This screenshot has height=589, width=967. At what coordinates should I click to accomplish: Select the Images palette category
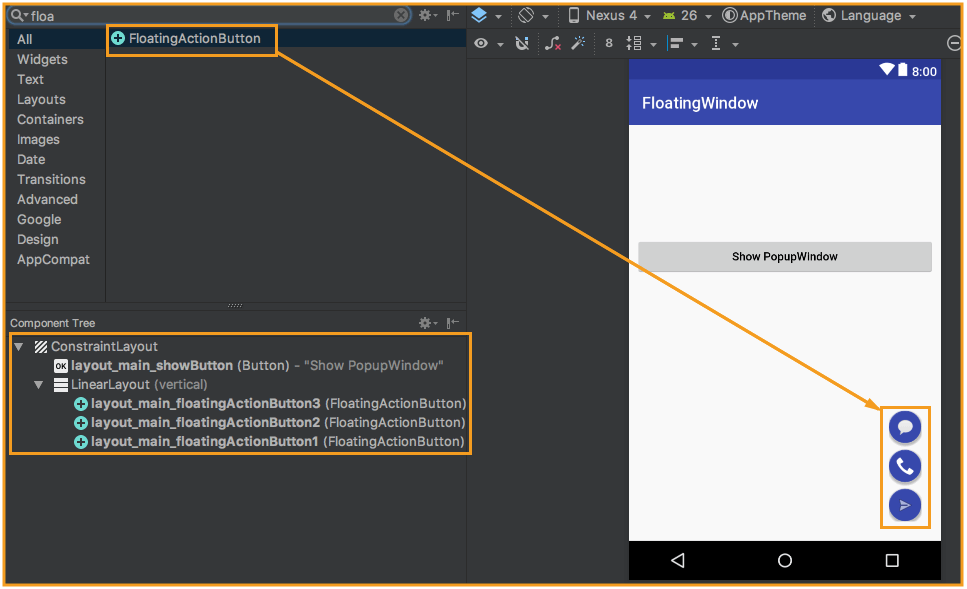point(38,139)
